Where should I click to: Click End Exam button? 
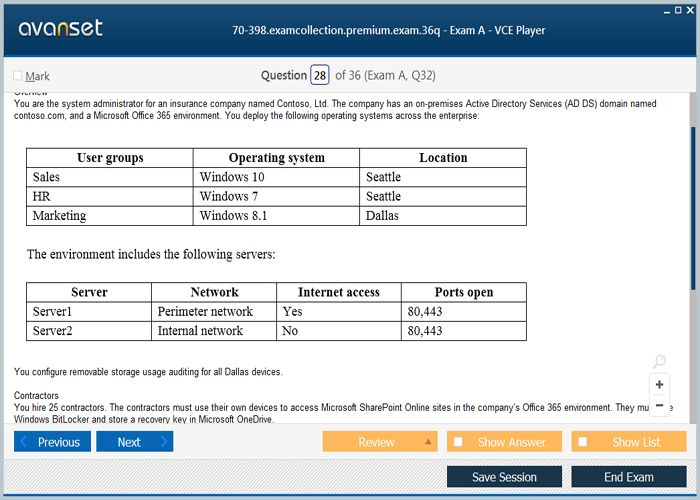pos(629,477)
